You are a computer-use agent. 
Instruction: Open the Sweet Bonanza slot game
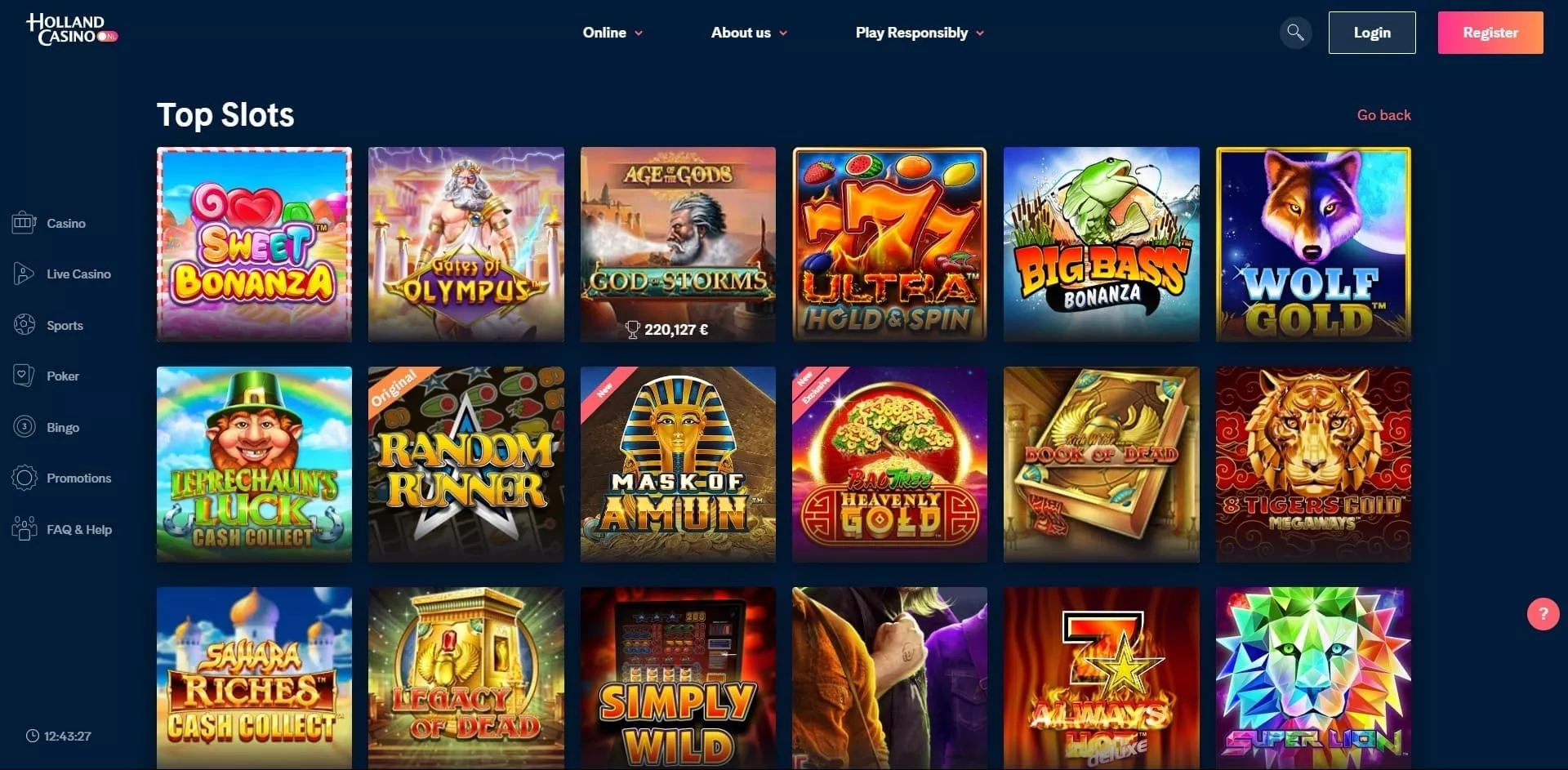point(254,244)
